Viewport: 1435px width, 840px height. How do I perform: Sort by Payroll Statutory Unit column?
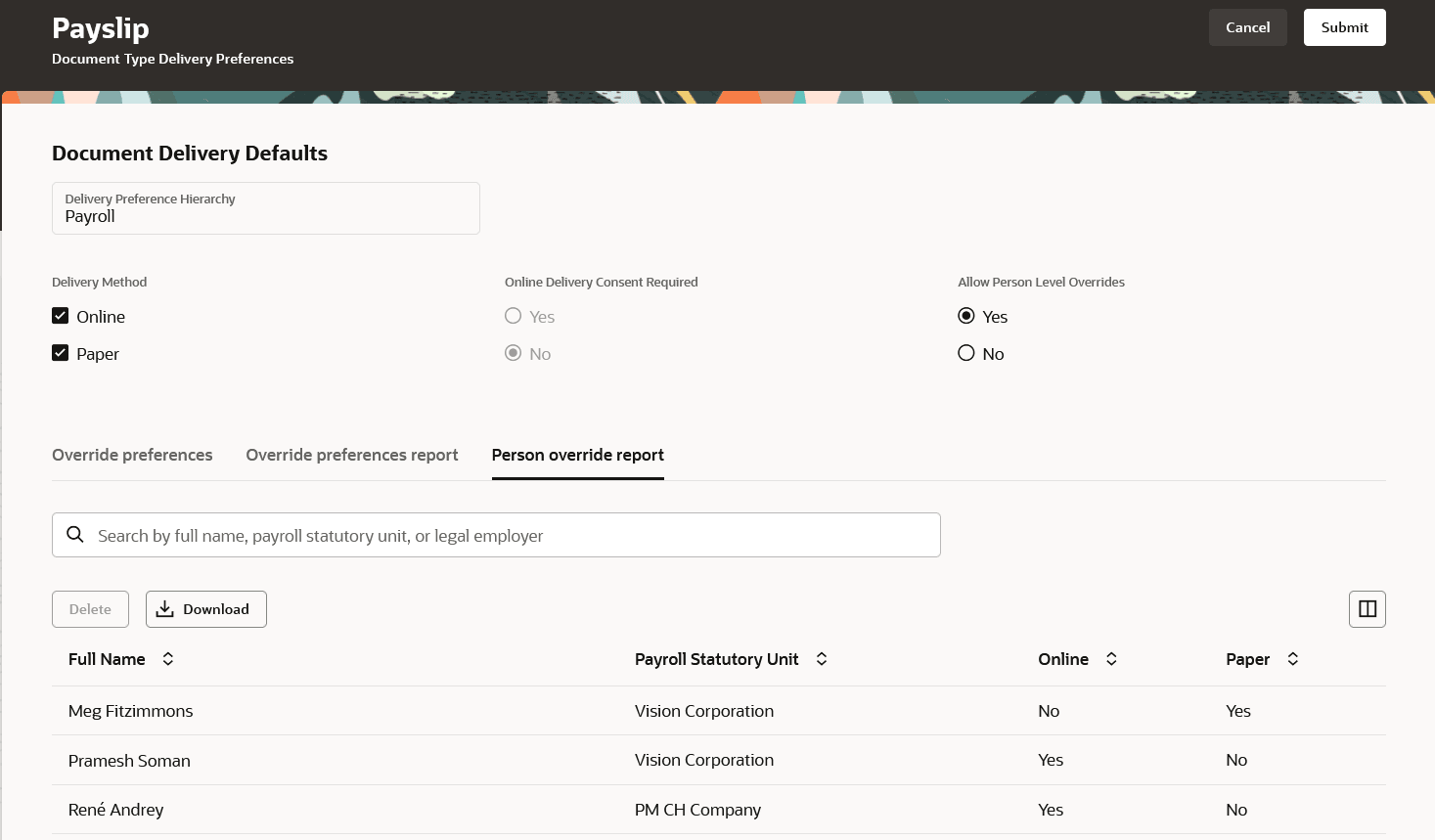[x=822, y=659]
